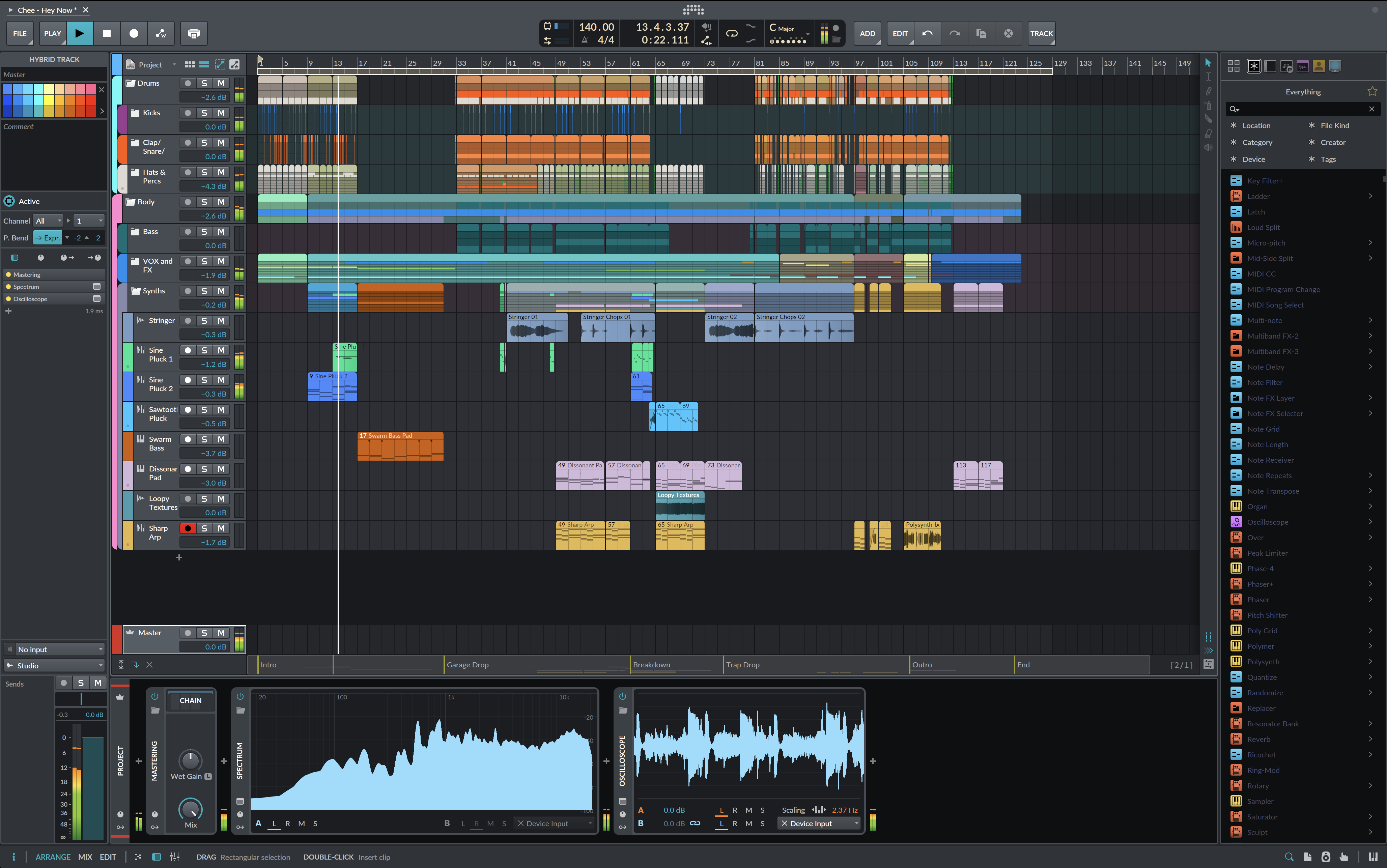The image size is (1387, 868).
Task: Click the loop toggle icon in transport
Action: [731, 33]
